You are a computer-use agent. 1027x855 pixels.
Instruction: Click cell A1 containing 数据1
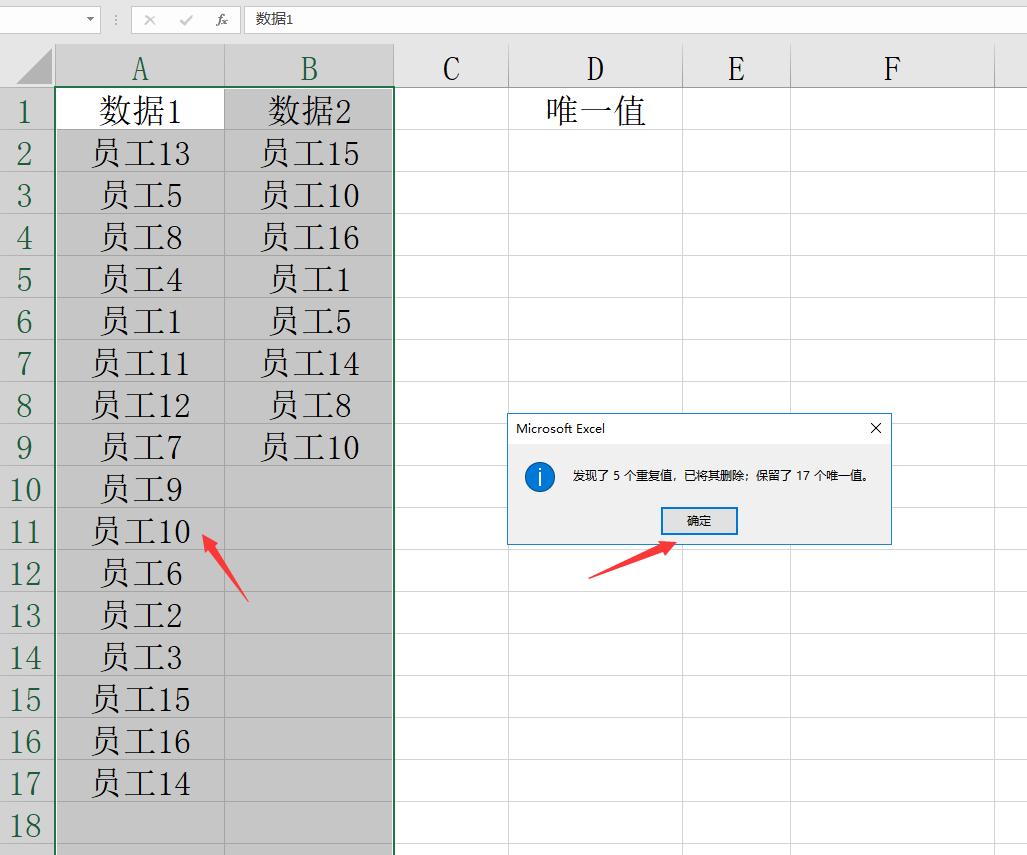click(140, 110)
